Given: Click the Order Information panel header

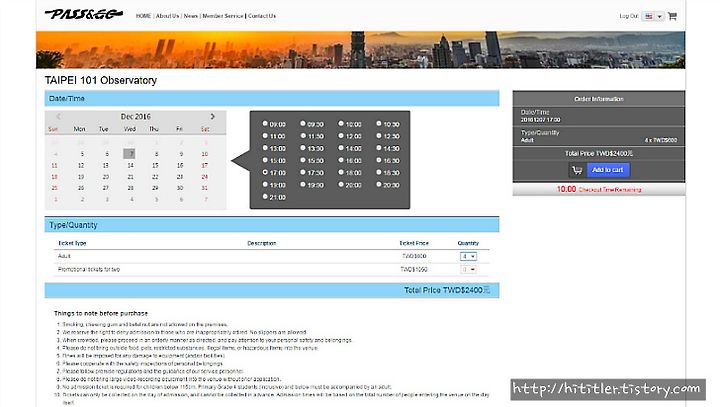Looking at the screenshot, I should (599, 99).
